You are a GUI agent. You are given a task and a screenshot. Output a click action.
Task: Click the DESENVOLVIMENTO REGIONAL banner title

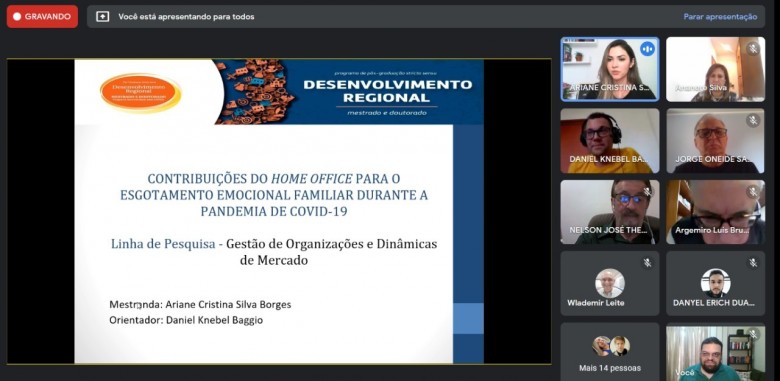pos(388,91)
